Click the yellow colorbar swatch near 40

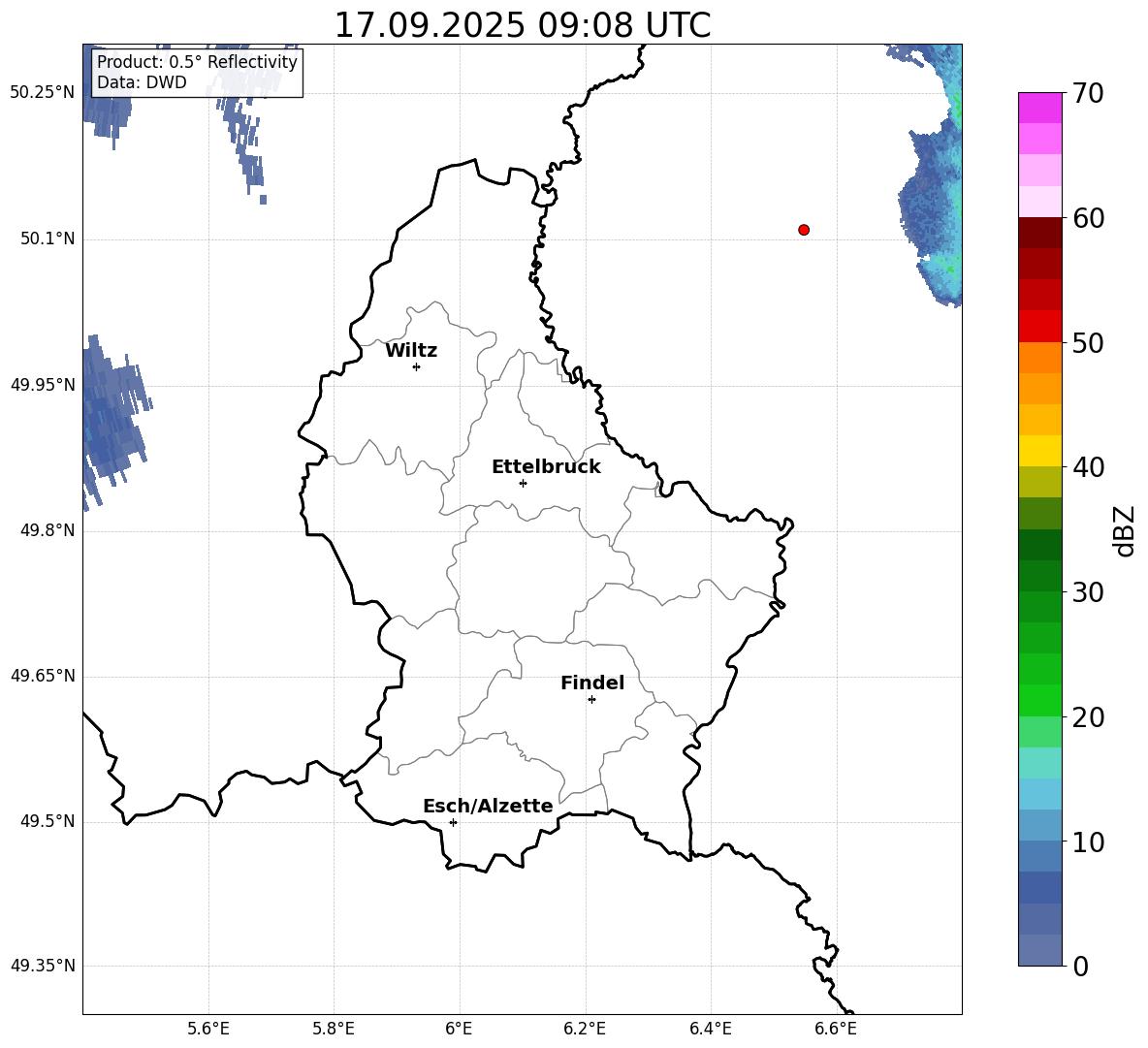point(1039,451)
